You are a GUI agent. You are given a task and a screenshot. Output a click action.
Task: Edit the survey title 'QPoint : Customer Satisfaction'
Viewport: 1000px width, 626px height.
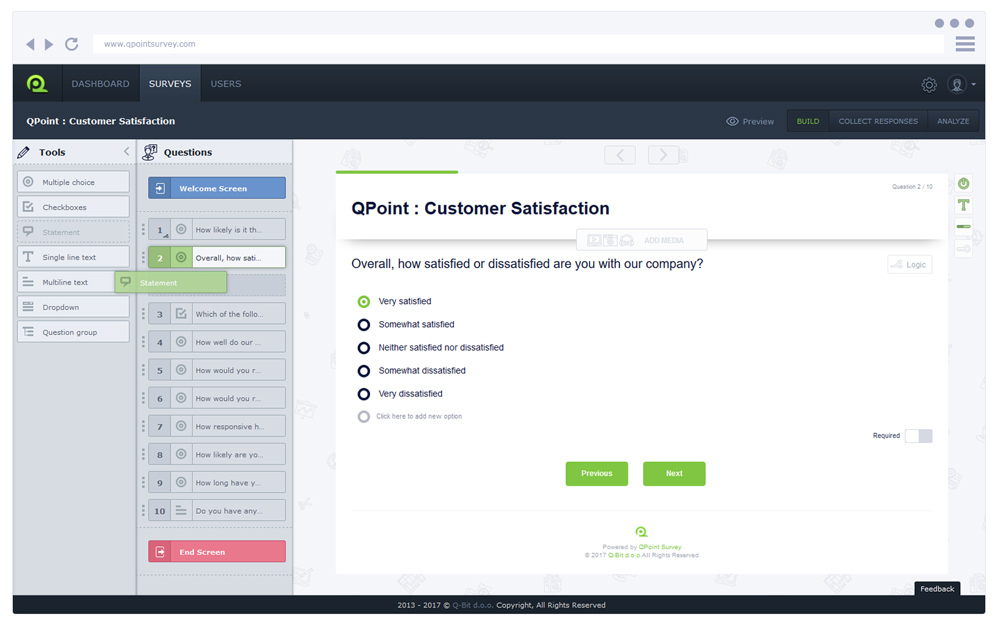480,208
